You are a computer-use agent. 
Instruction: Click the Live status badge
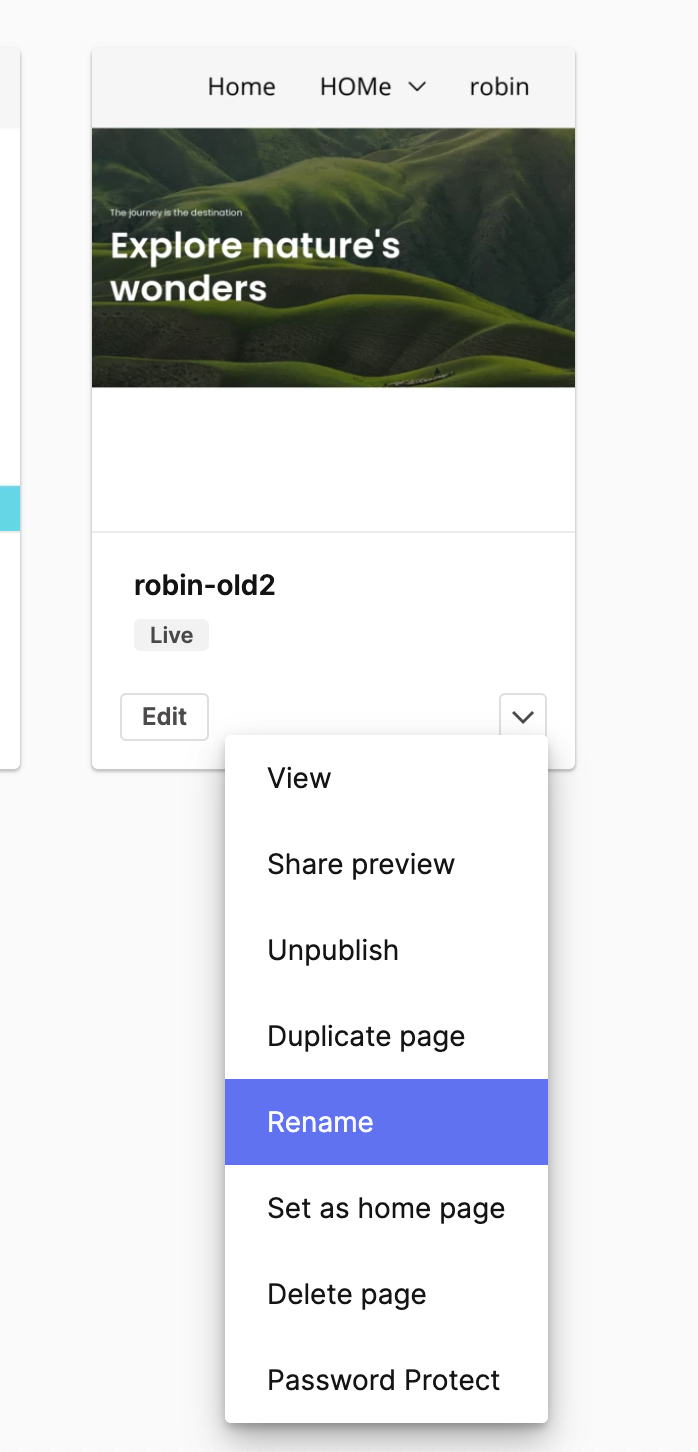click(x=171, y=634)
